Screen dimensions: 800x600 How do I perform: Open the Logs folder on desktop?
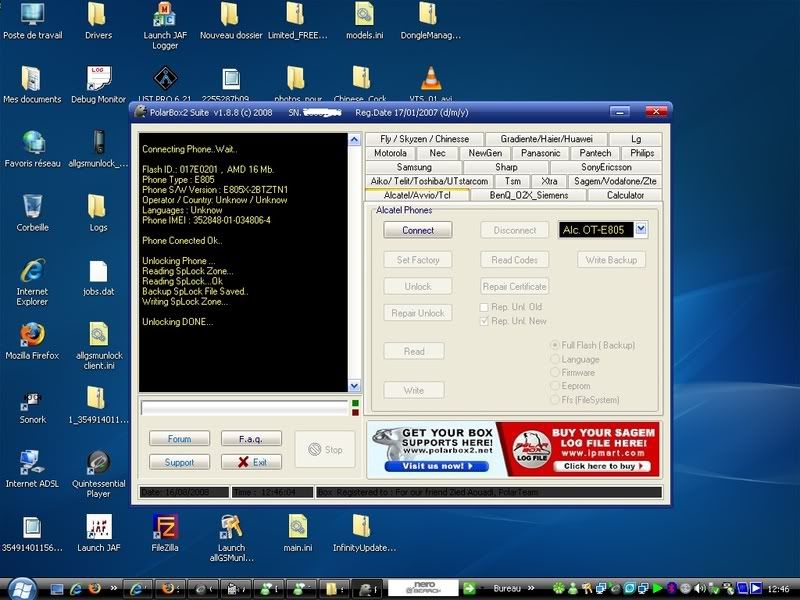click(98, 213)
